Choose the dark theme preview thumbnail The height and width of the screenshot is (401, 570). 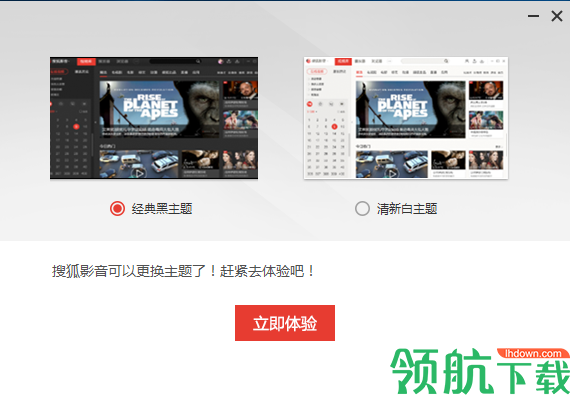coord(154,118)
